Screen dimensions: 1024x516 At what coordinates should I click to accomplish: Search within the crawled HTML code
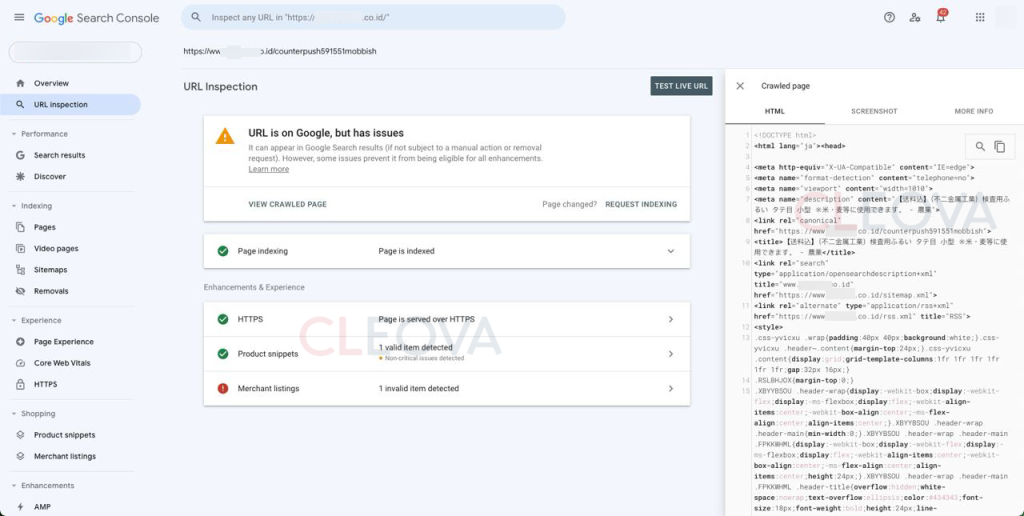click(980, 147)
